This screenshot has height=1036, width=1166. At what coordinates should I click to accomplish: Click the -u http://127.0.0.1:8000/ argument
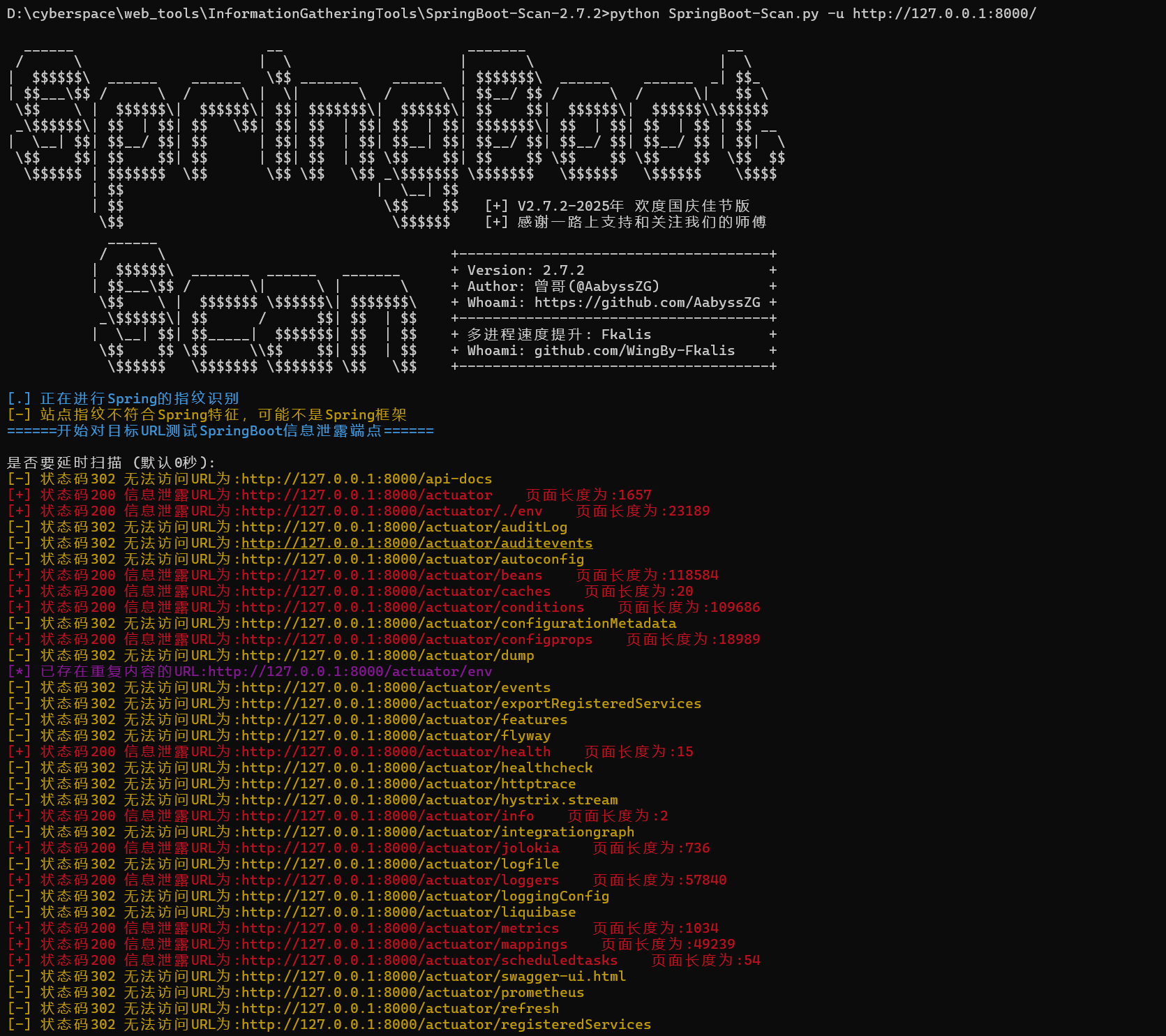(932, 13)
